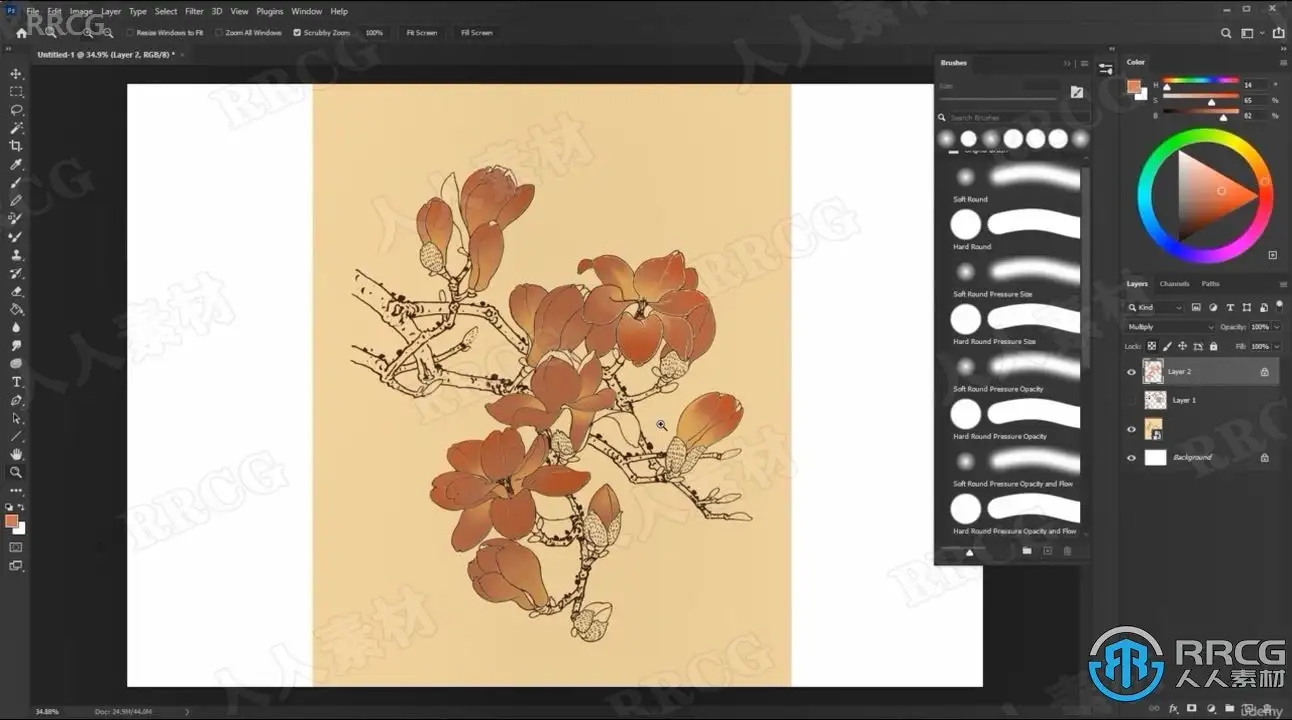This screenshot has height=720, width=1292.
Task: Click the create new brush icon
Action: (x=1048, y=551)
